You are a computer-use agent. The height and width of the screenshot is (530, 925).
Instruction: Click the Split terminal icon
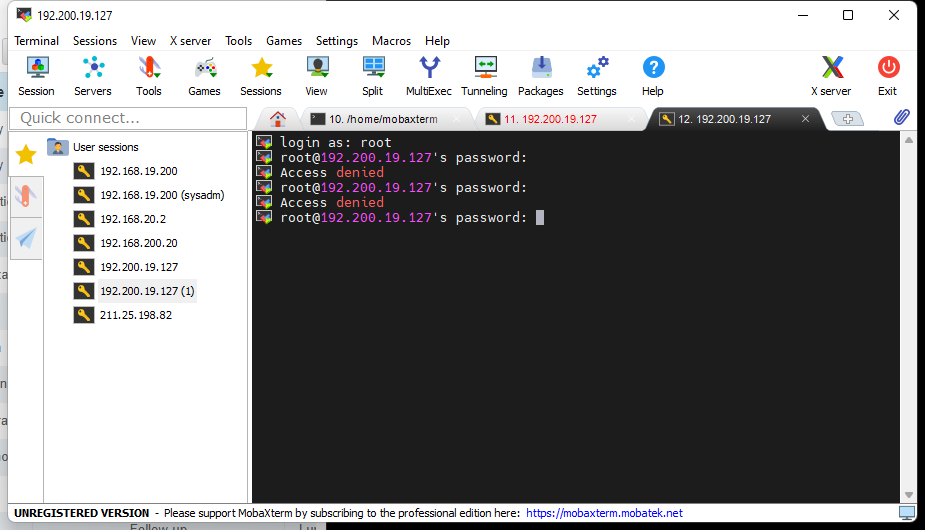(373, 75)
